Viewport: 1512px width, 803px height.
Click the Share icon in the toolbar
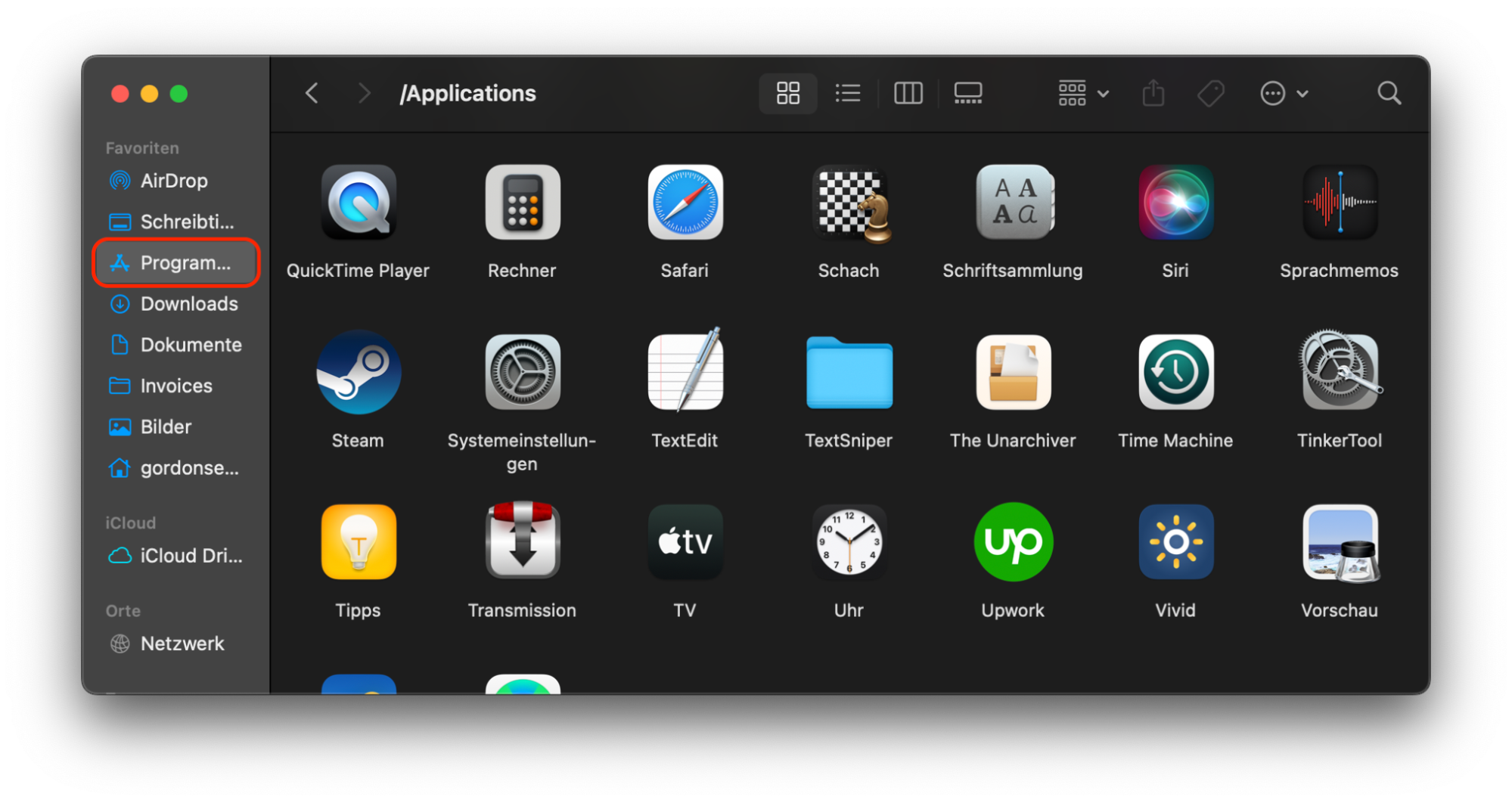pyautogui.click(x=1153, y=93)
